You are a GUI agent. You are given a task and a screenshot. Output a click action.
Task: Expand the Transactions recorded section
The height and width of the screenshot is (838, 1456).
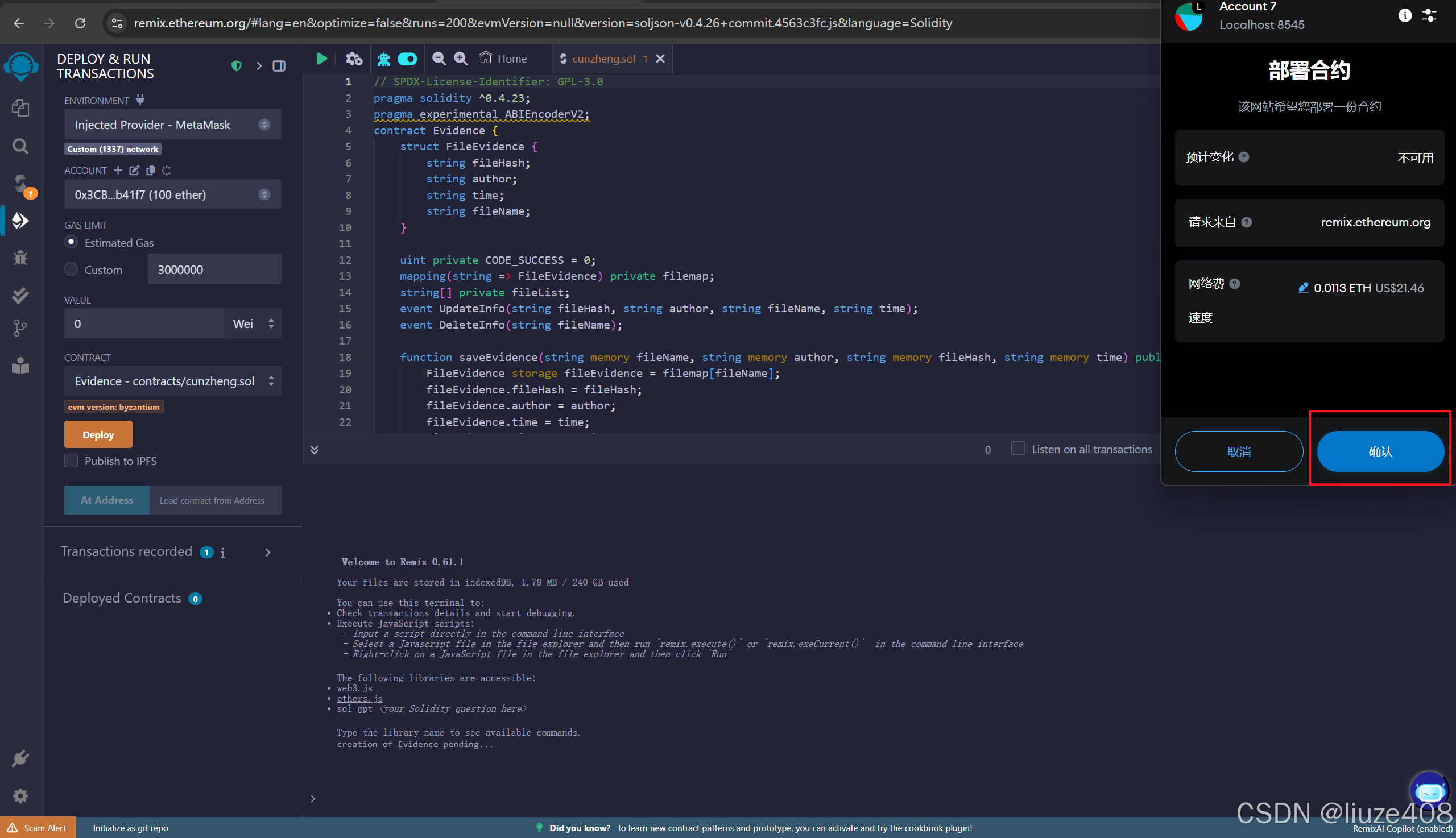[268, 553]
